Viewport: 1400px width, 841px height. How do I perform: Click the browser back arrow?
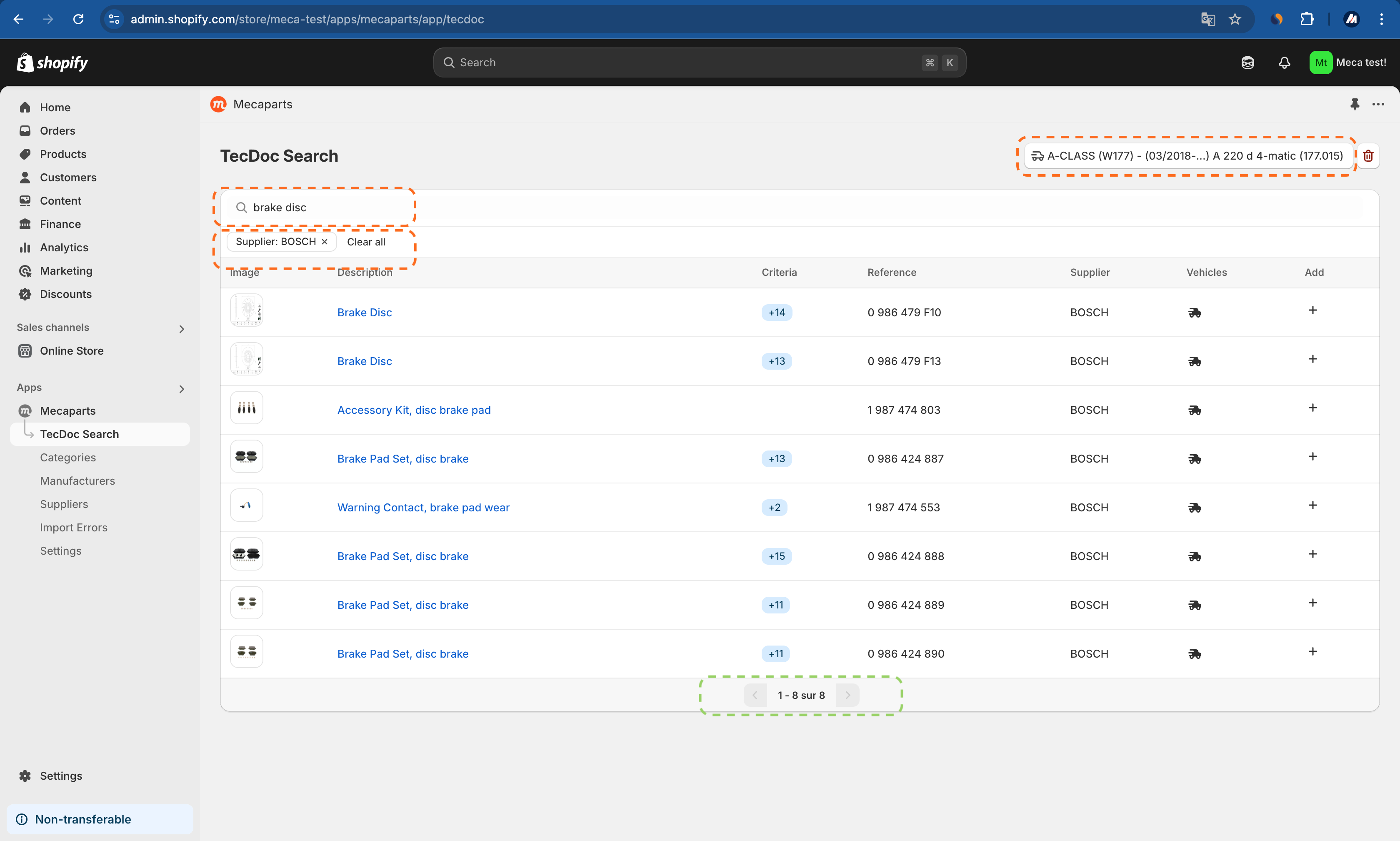pos(18,19)
